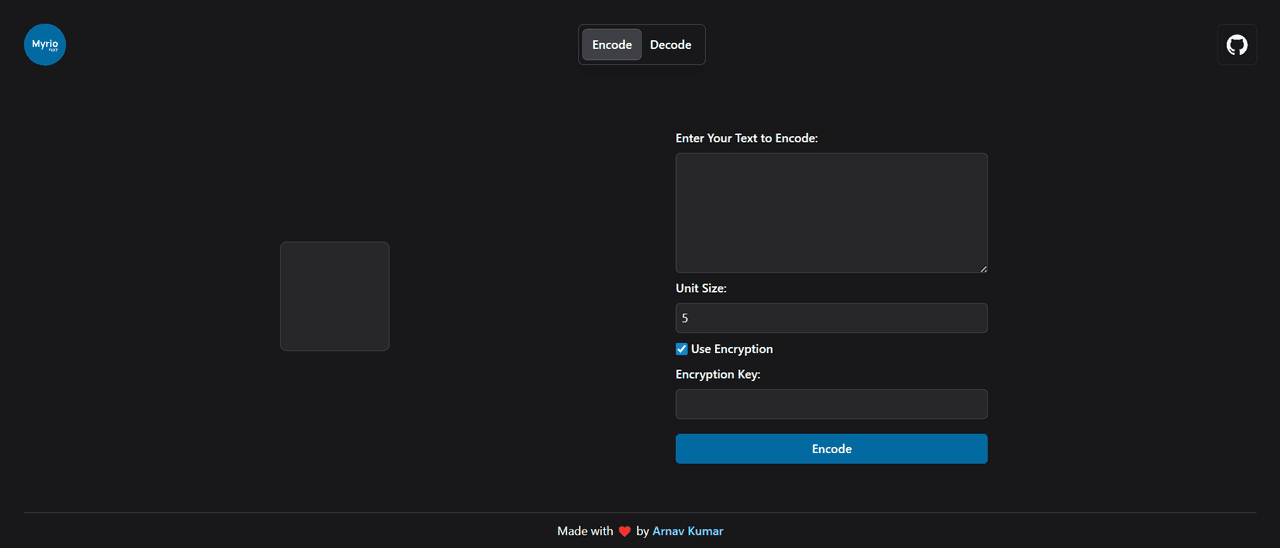Viewport: 1280px width, 548px height.
Task: Open the Arnav Kumar link
Action: point(687,531)
